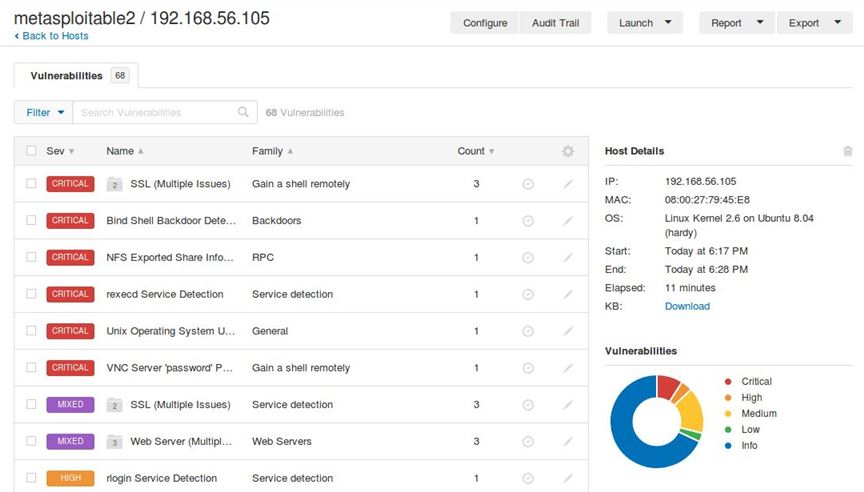Open the Audit Trail
Image resolution: width=864 pixels, height=492 pixels.
[x=555, y=23]
